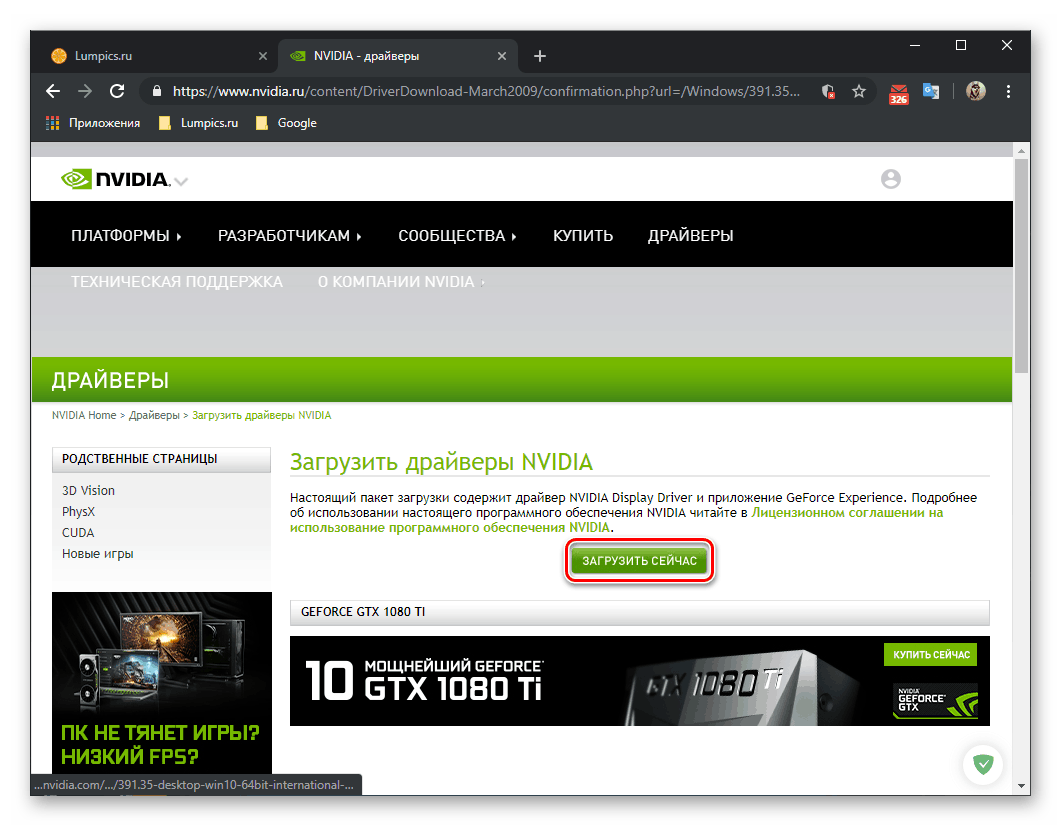The height and width of the screenshot is (826, 1061).
Task: Click the address bar URL field
Action: click(x=486, y=91)
